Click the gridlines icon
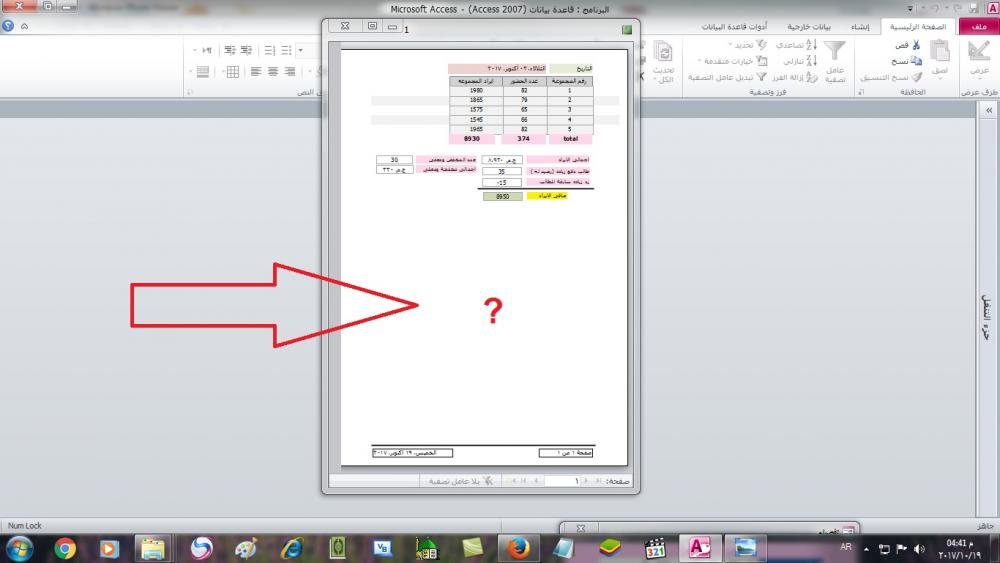Screen dimensions: 1000x563 233,71
